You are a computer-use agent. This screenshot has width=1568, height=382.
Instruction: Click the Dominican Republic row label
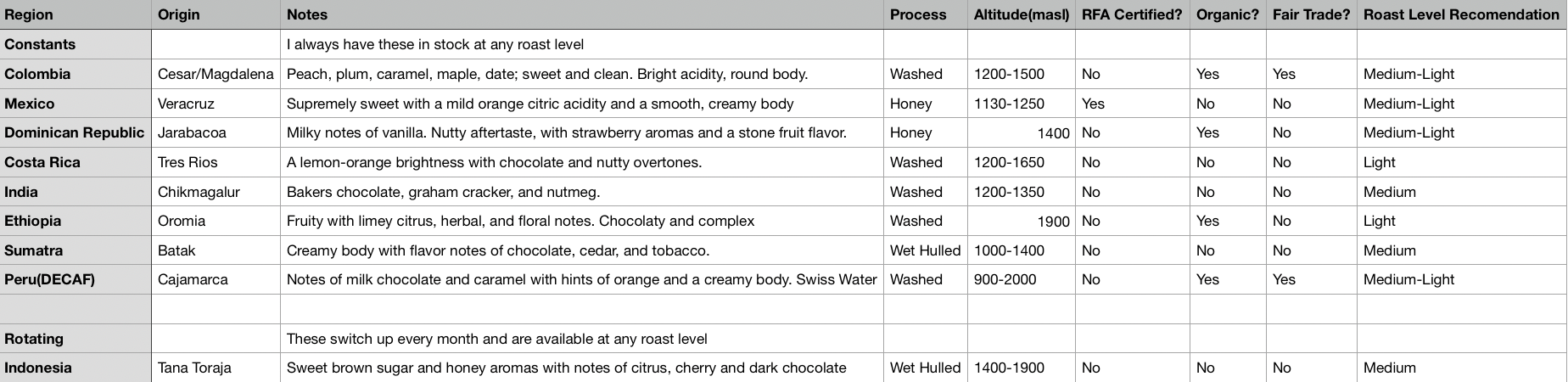pos(76,132)
